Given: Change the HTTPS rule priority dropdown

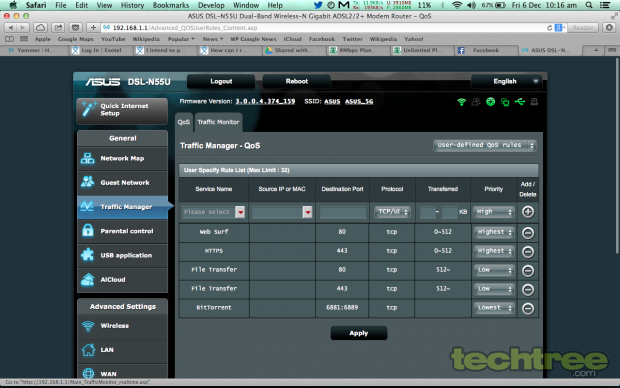Looking at the screenshot, I should tap(494, 251).
